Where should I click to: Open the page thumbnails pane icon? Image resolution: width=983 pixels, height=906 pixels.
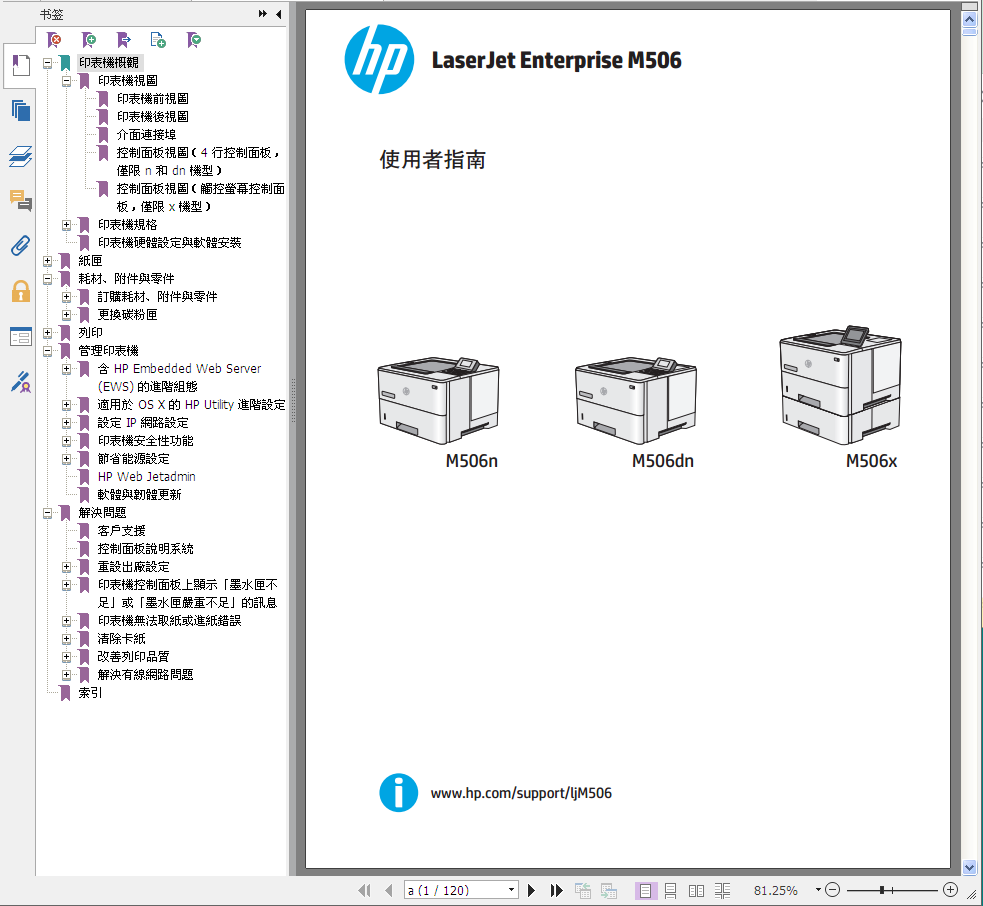tap(20, 111)
